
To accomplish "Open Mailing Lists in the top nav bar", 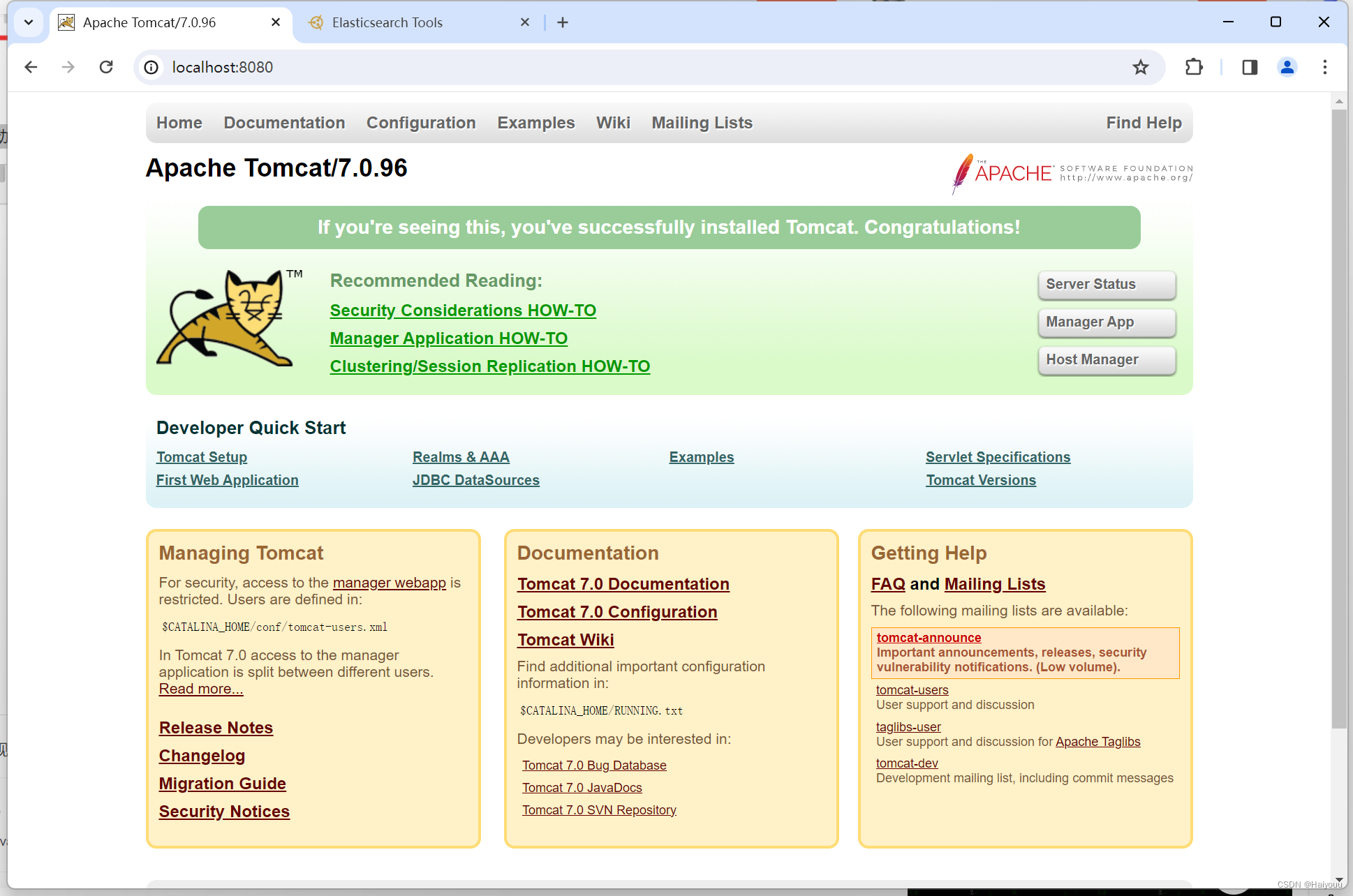I will [702, 123].
